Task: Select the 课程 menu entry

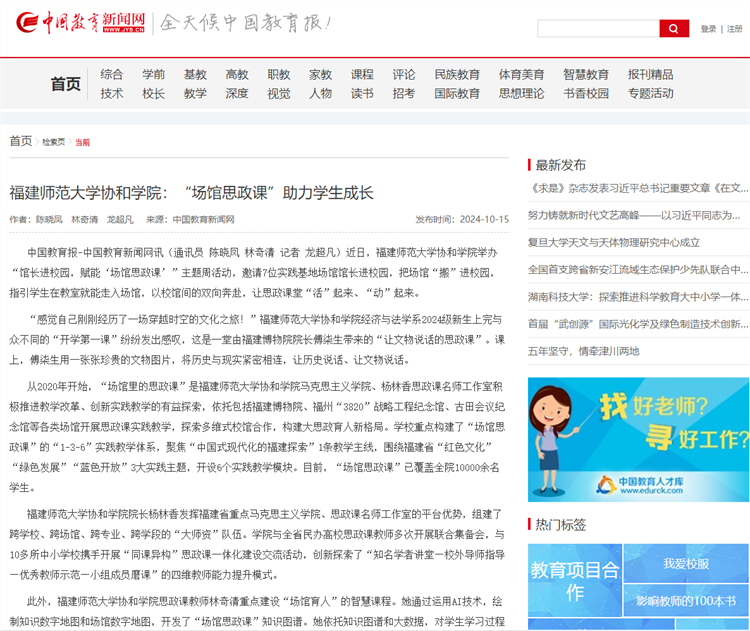Action: (x=362, y=74)
